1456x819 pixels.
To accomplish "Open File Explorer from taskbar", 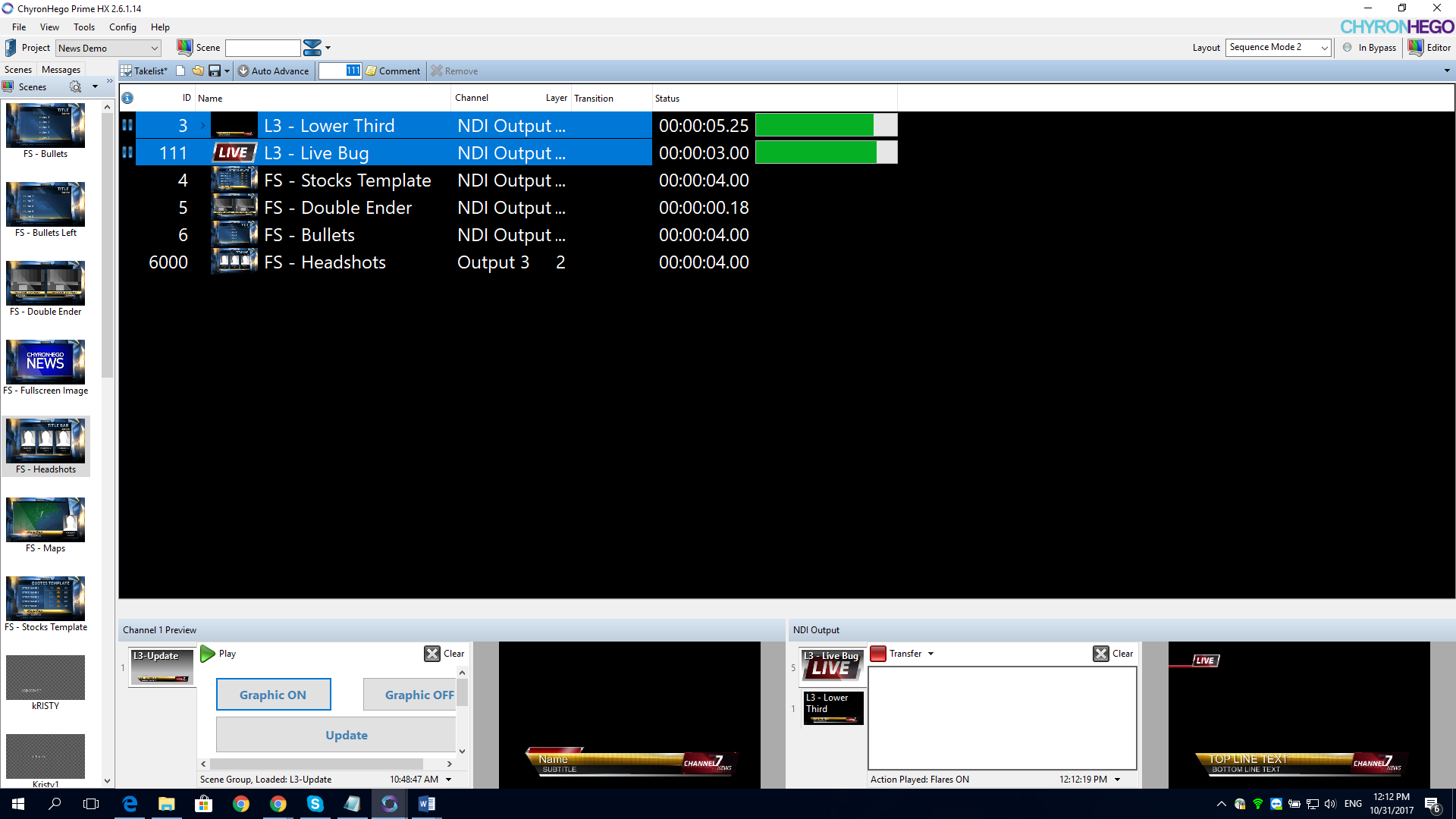I will click(167, 804).
